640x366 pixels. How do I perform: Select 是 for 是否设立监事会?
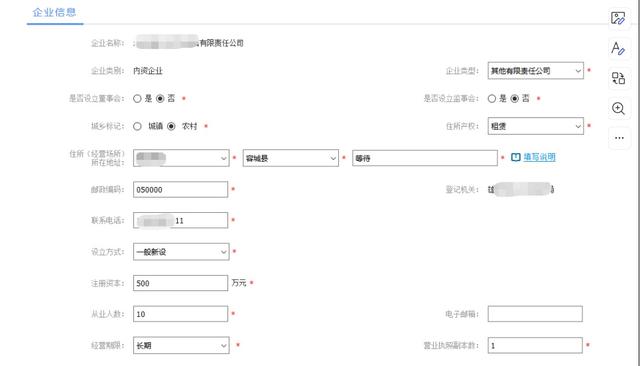point(492,99)
